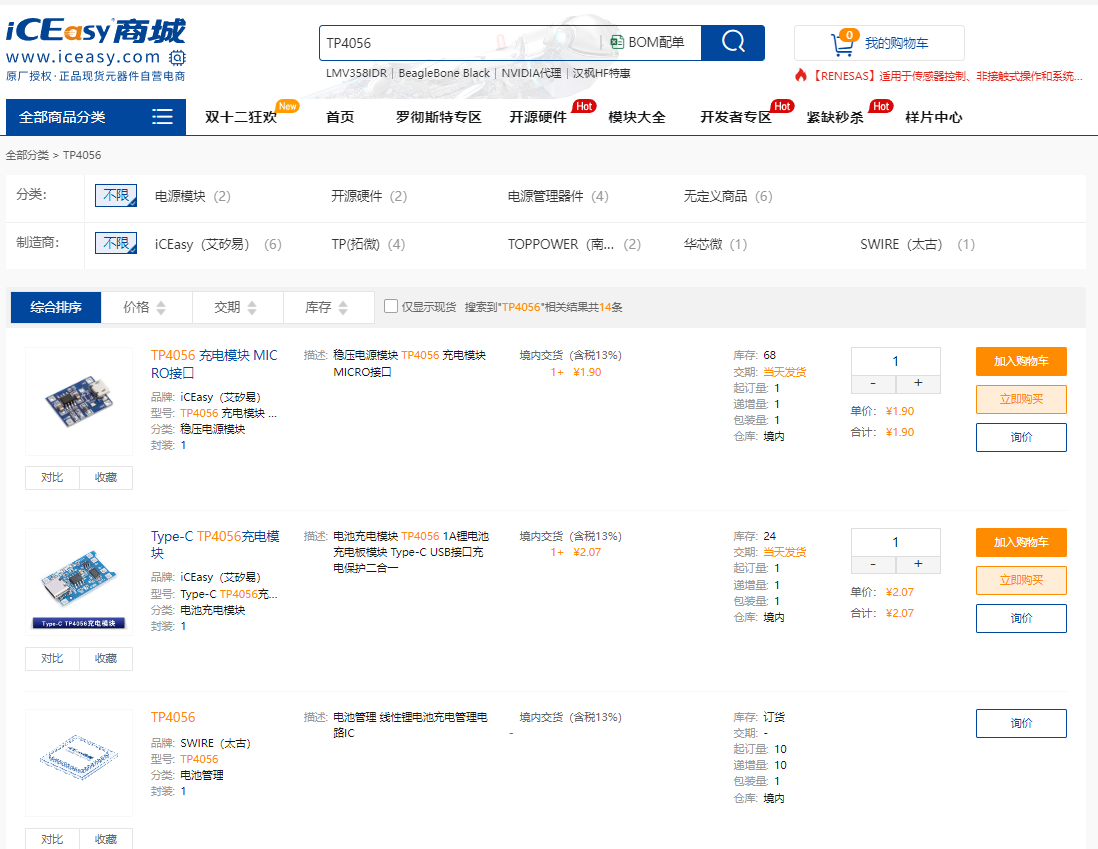The image size is (1098, 849).
Task: Open TP4056 充电模块 MICRO接口 thumbnail
Action: pos(78,401)
